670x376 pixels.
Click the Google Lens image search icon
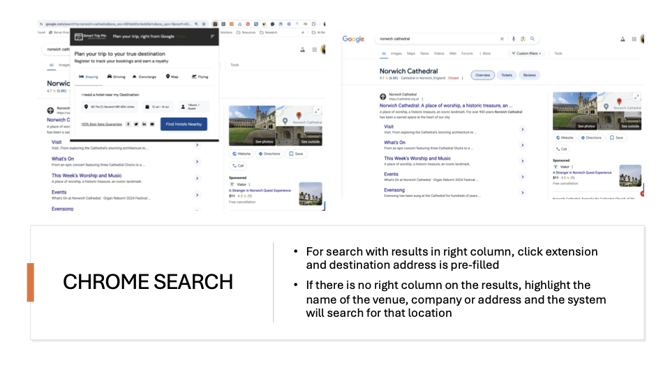[523, 39]
